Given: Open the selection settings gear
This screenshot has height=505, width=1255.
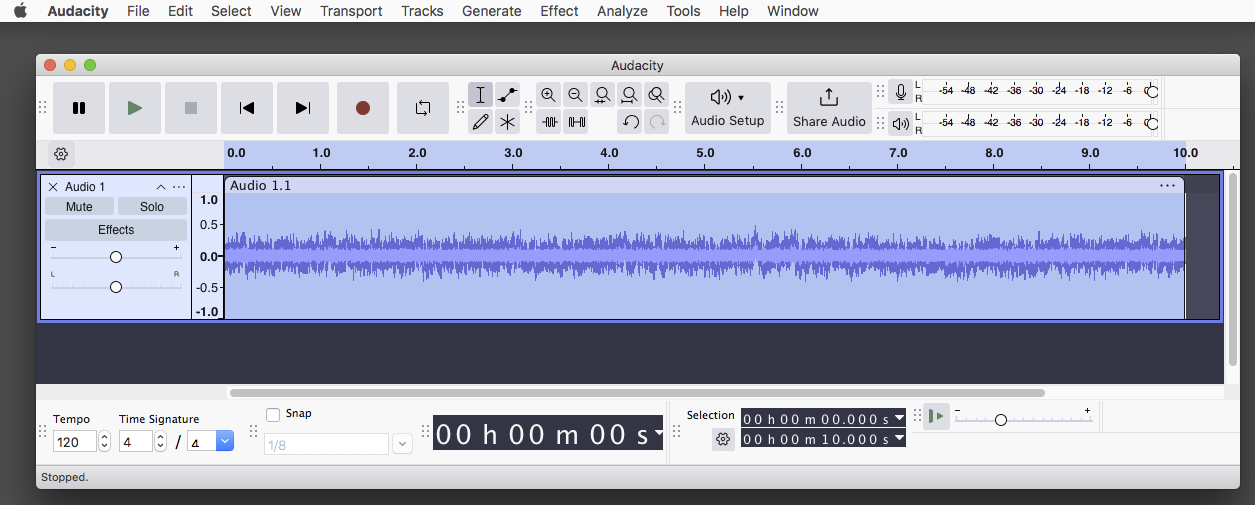Looking at the screenshot, I should point(723,439).
